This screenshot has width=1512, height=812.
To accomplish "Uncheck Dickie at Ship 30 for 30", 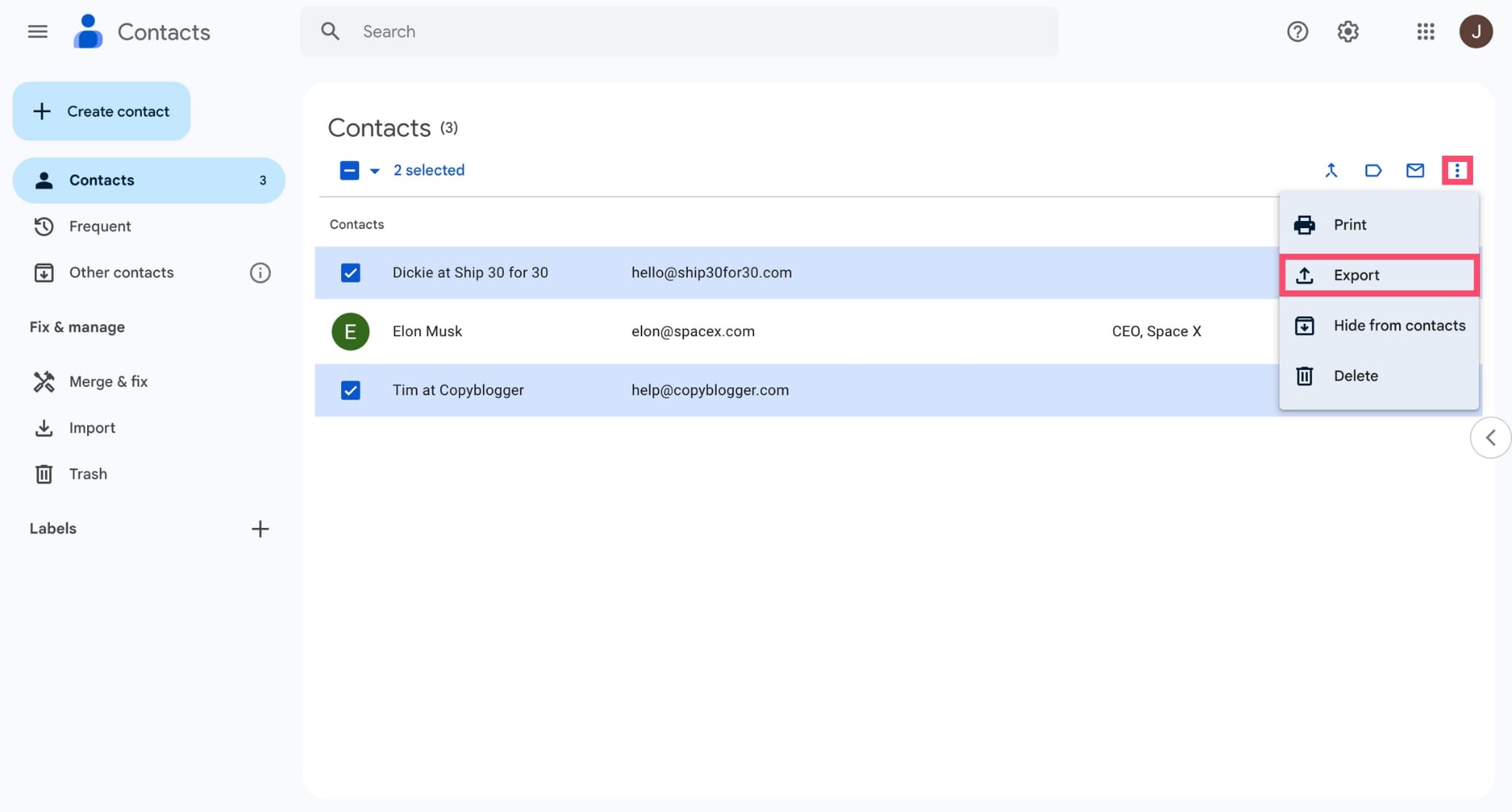I will [x=351, y=272].
